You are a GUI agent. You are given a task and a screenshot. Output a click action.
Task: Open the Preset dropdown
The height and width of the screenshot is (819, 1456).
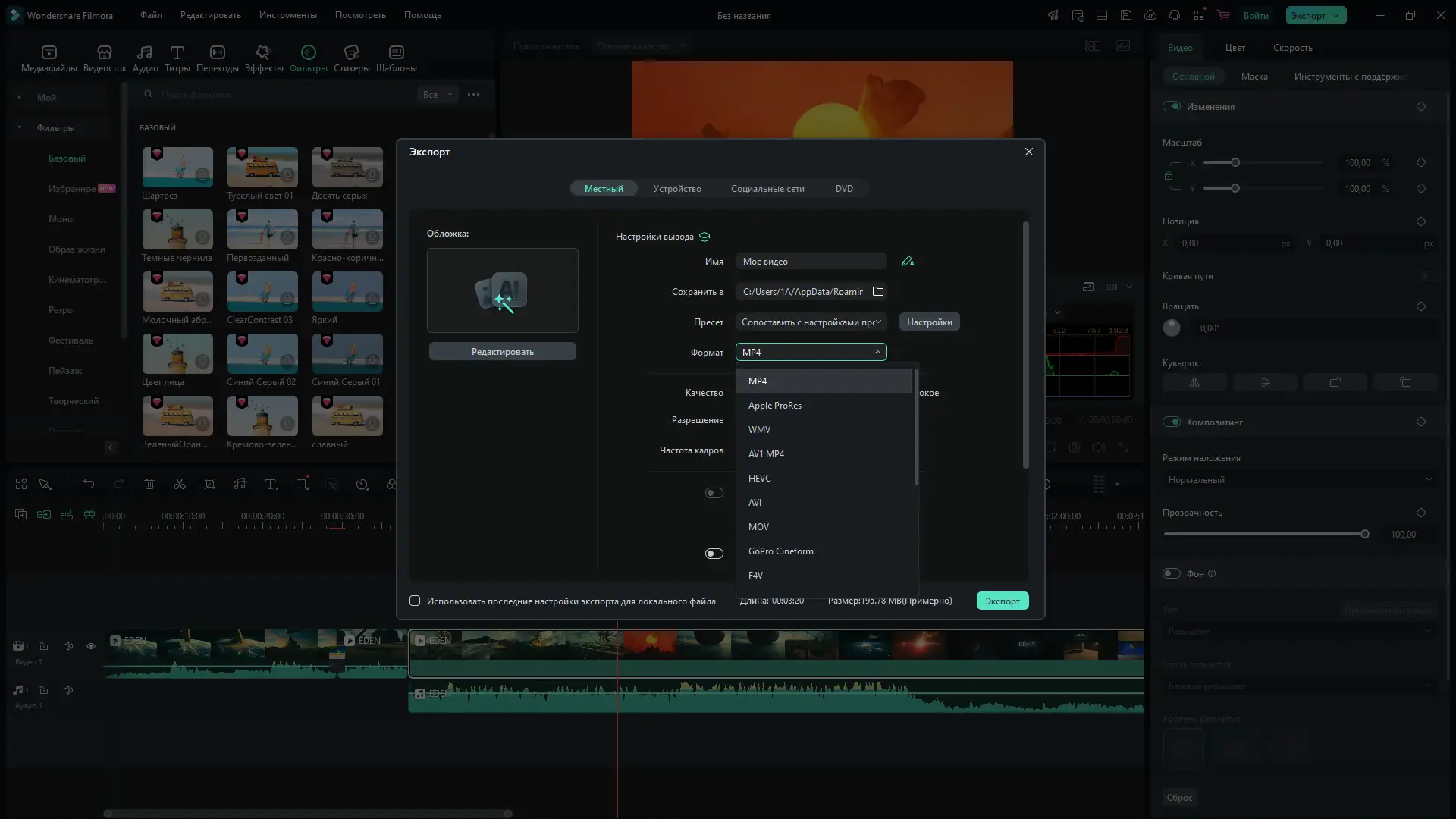pos(811,322)
